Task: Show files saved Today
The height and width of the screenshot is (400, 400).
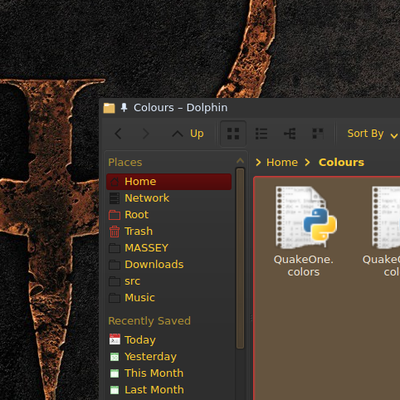Action: click(169, 340)
